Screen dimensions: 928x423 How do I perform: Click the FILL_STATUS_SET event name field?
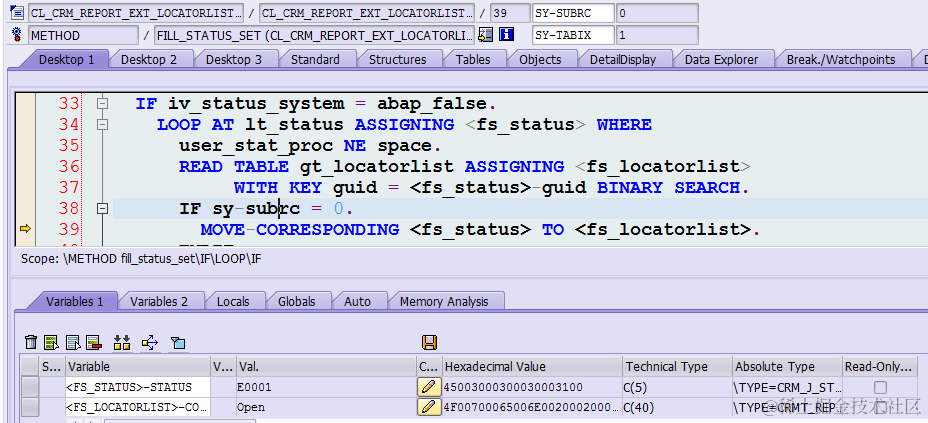[314, 35]
